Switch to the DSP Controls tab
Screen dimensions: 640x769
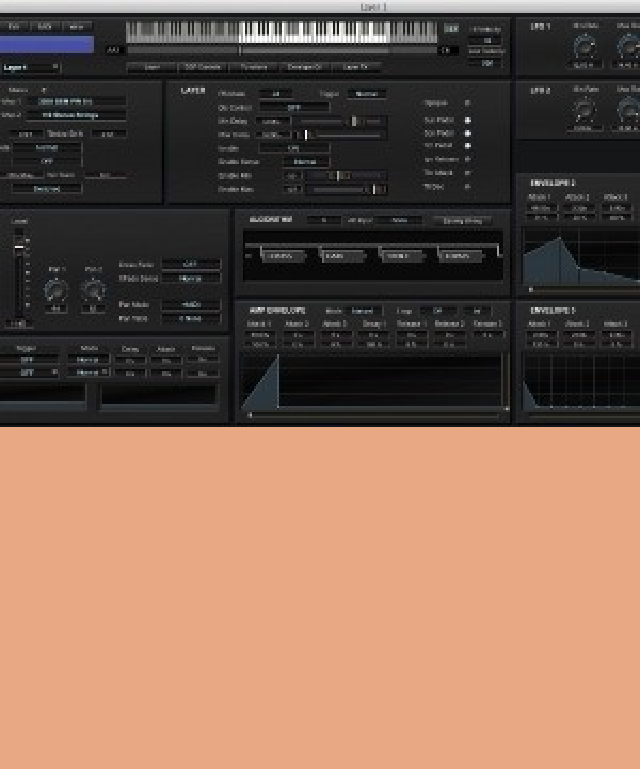coord(202,68)
